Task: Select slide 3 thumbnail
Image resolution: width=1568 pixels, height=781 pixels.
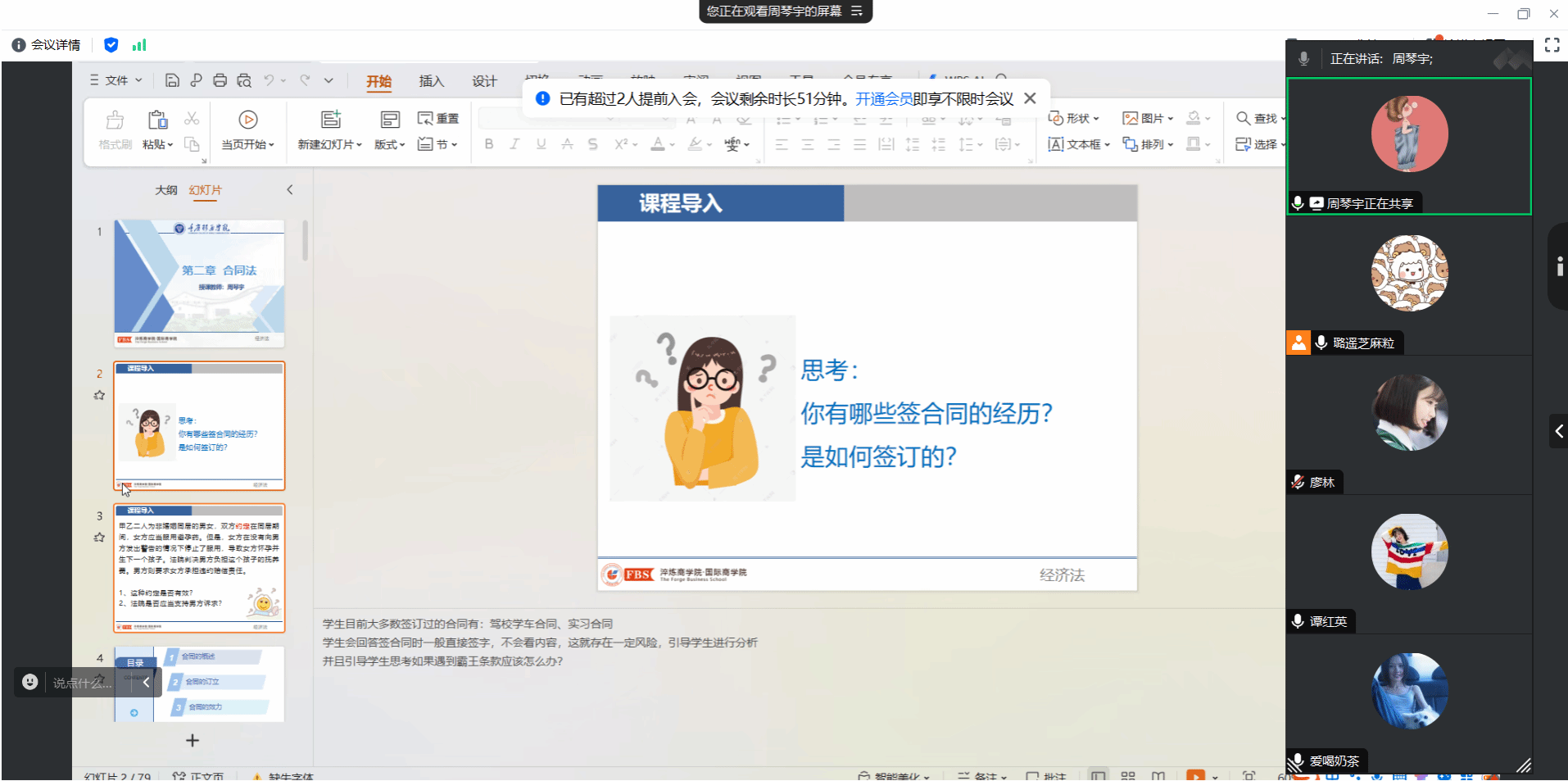Action: click(x=199, y=568)
